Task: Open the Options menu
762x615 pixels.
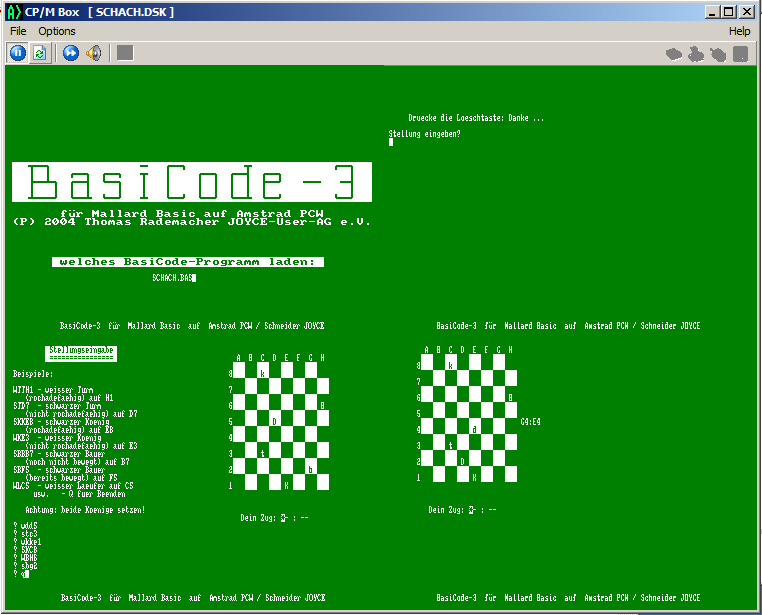Action: coord(57,31)
